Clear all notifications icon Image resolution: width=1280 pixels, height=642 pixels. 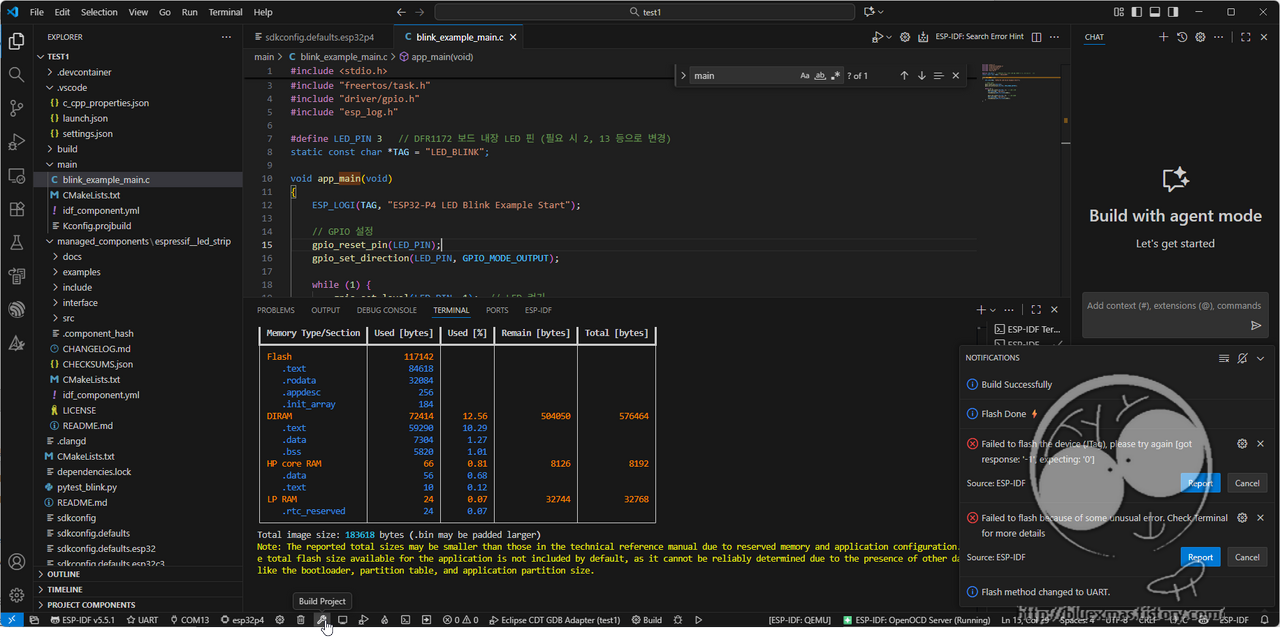1224,358
